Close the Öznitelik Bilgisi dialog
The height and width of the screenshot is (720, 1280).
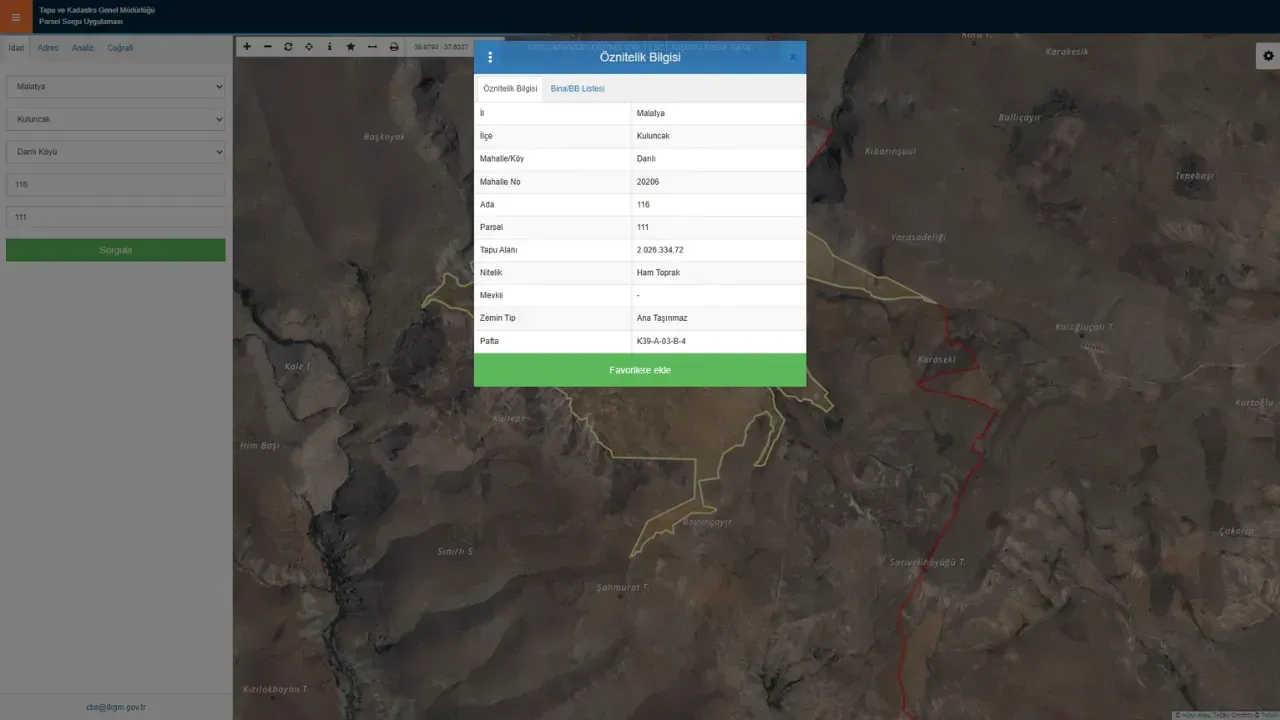793,58
